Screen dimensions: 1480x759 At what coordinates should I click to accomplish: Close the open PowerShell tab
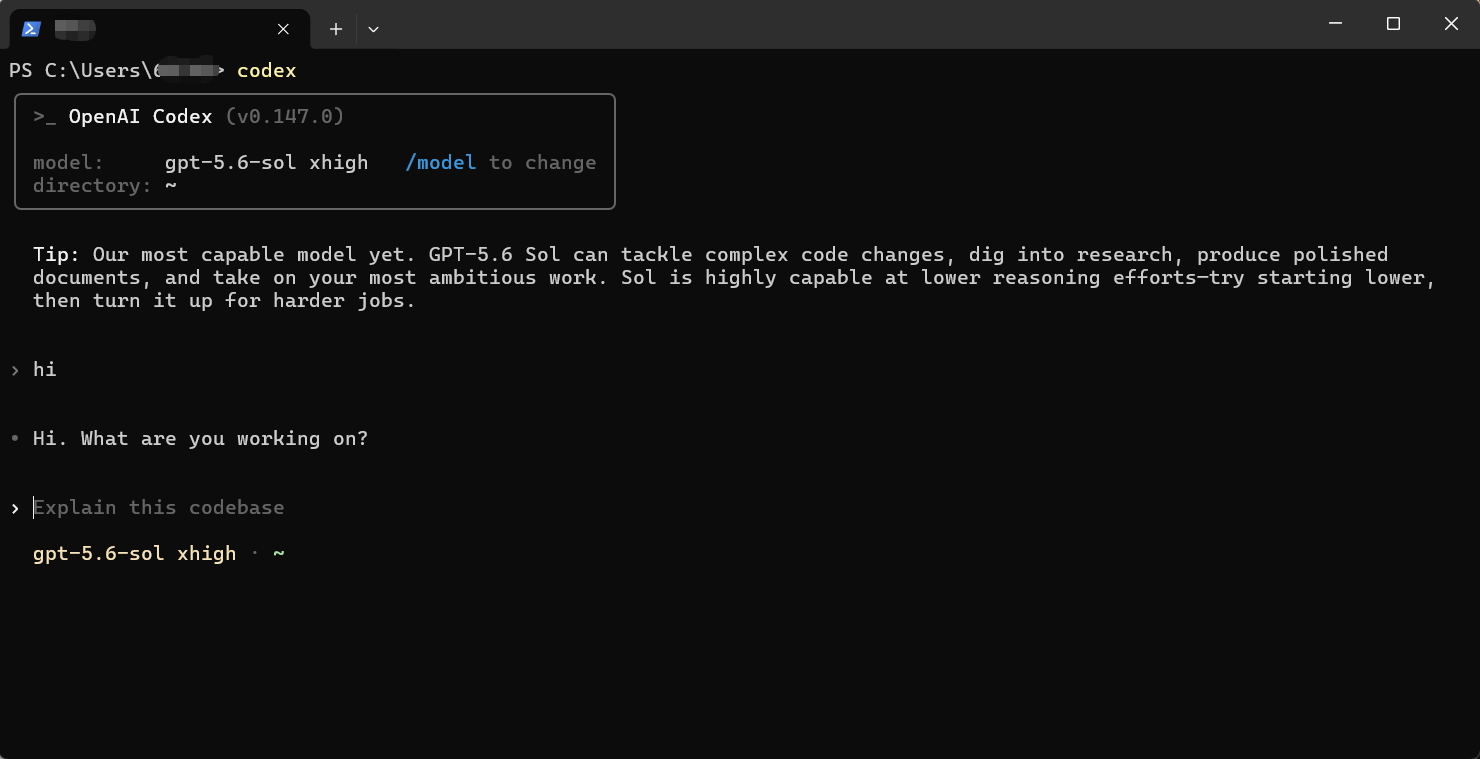pyautogui.click(x=283, y=29)
